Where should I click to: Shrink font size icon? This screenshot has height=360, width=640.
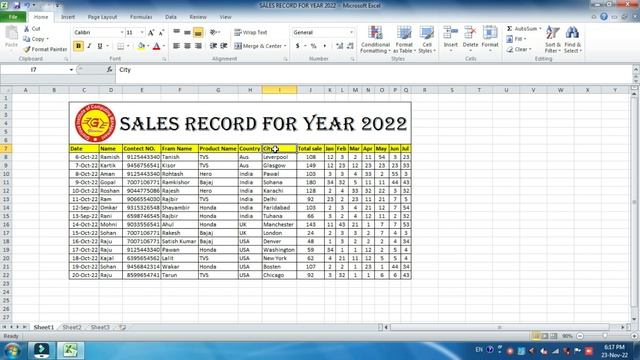tap(161, 33)
